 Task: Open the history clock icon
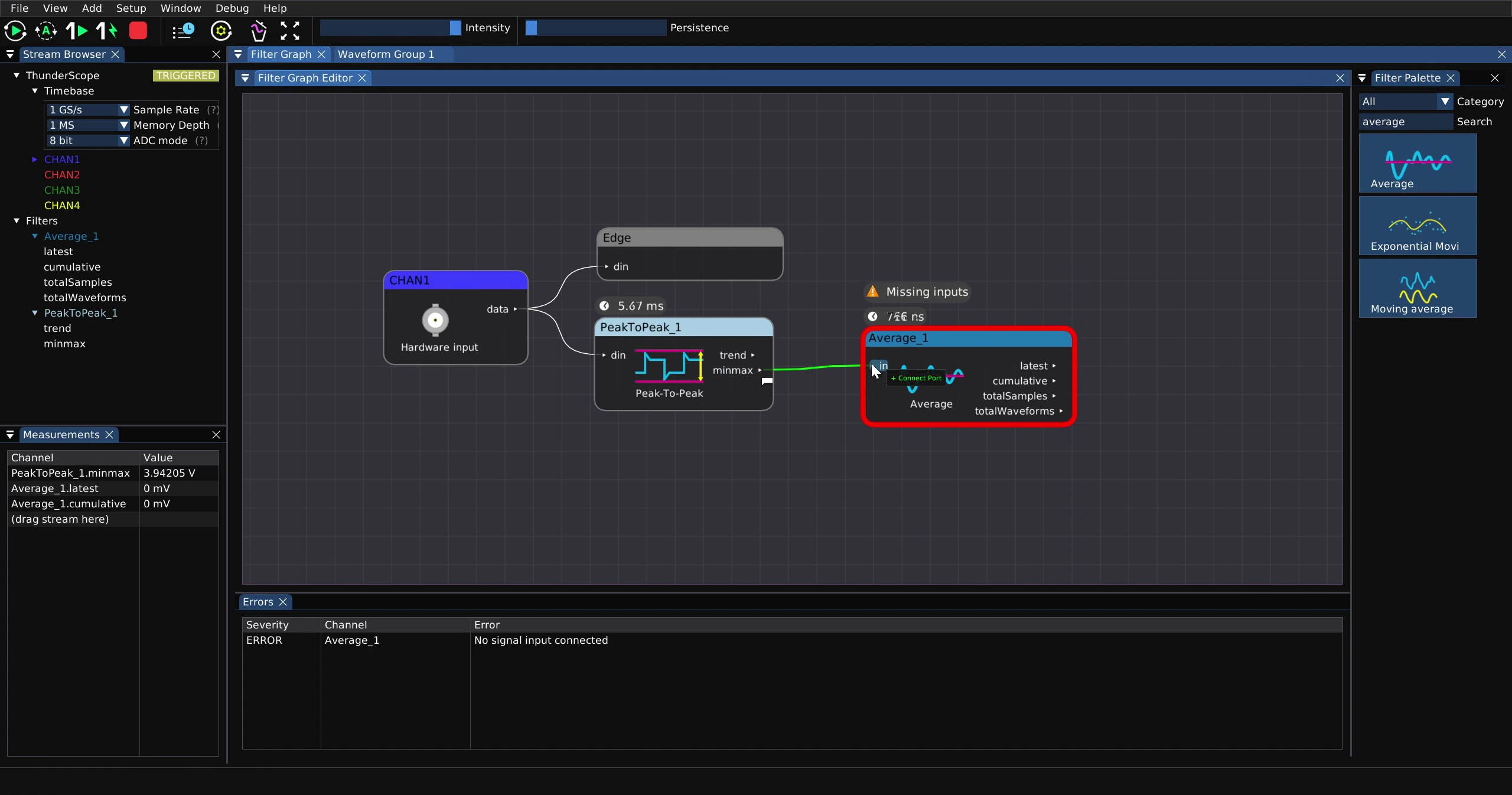(x=183, y=30)
